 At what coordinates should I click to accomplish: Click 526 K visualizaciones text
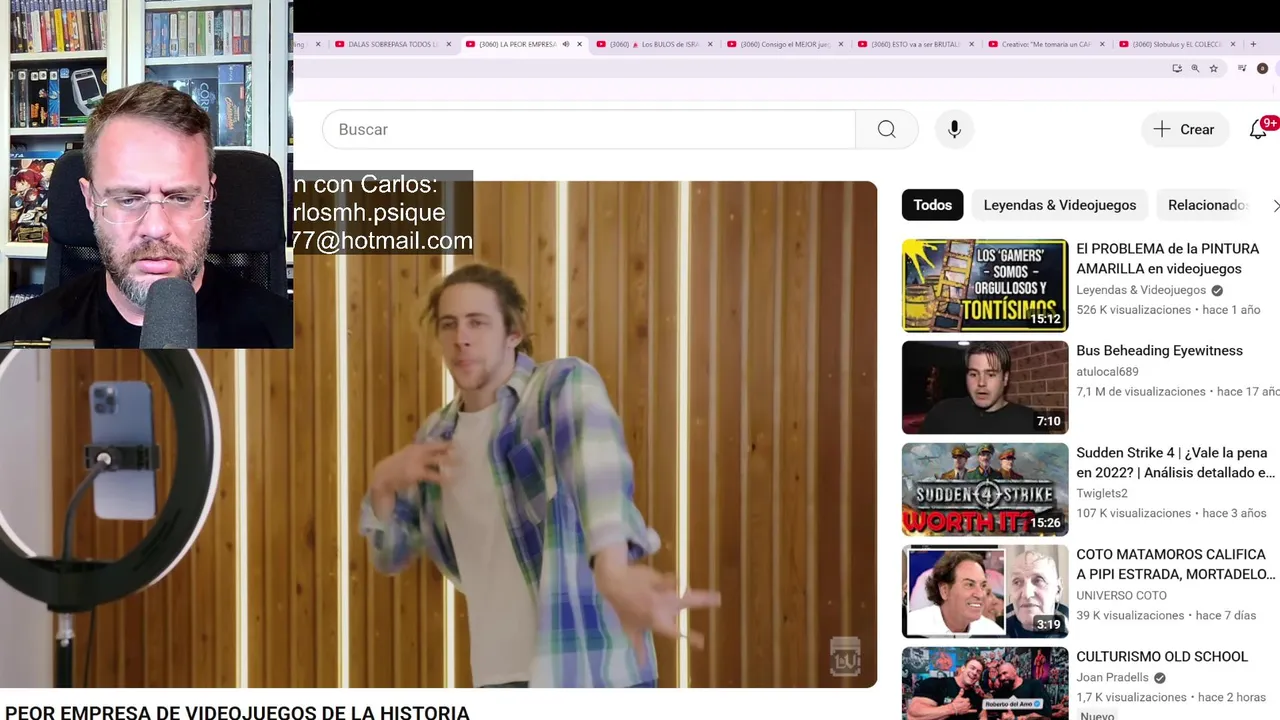1134,310
